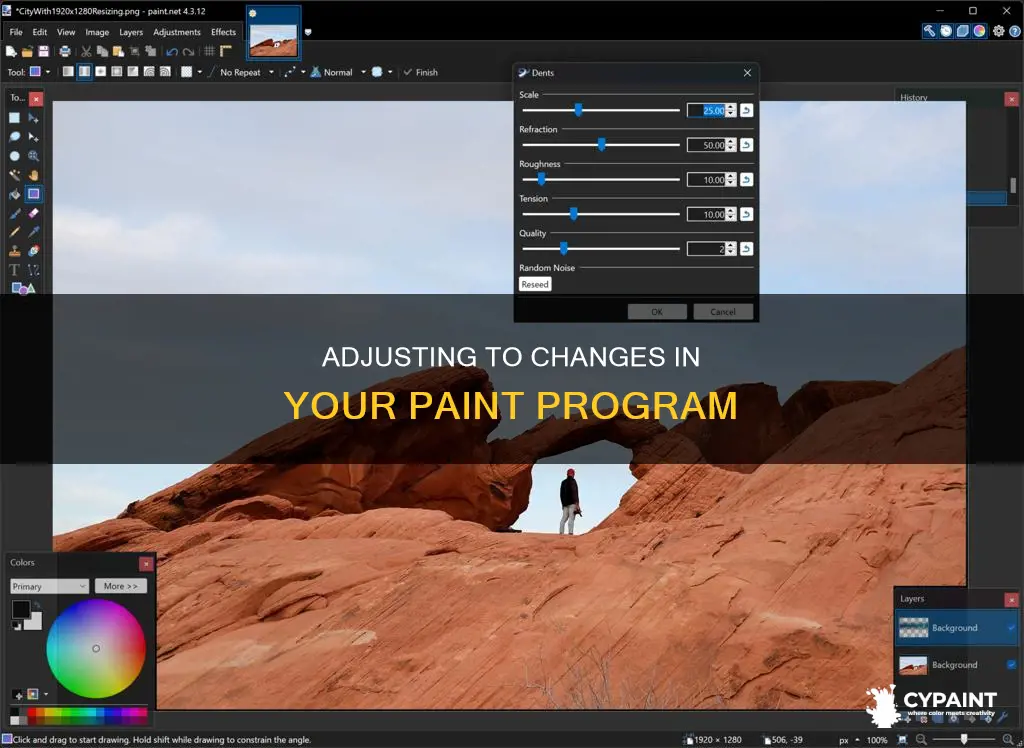Click the Undo arrow icon
The image size is (1024, 748).
(x=172, y=52)
